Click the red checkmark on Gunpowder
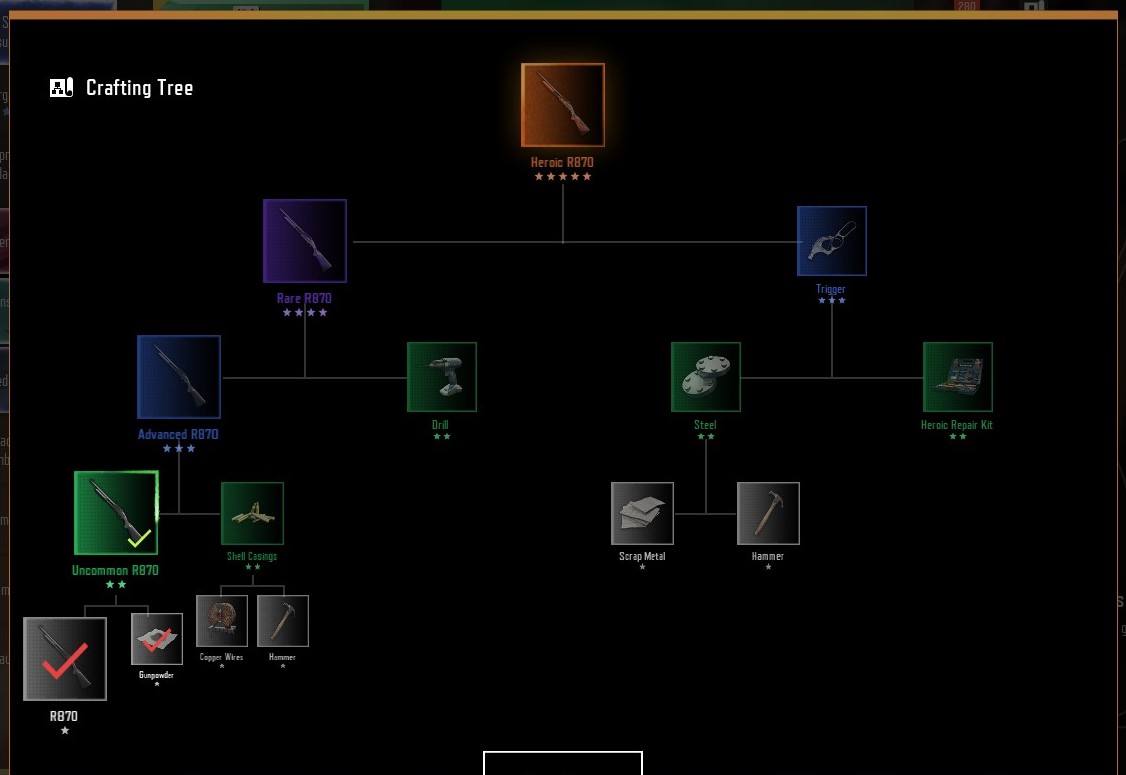Image resolution: width=1126 pixels, height=775 pixels. pos(157,640)
